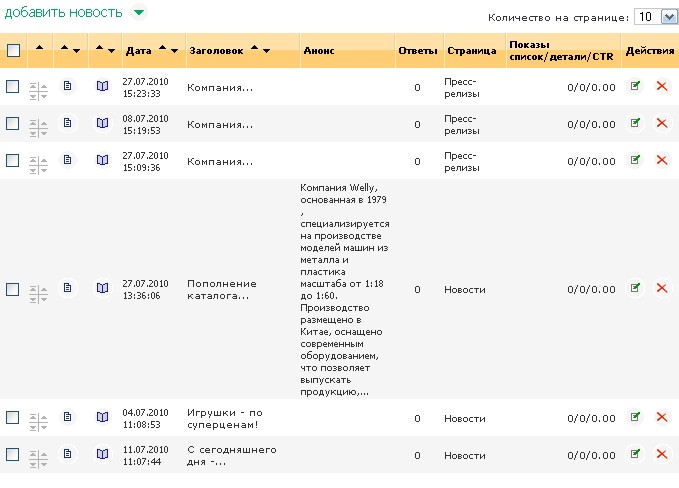The width and height of the screenshot is (679, 488).
Task: Edit the news item dated 27.07.2010 15:23:33
Action: pos(635,87)
